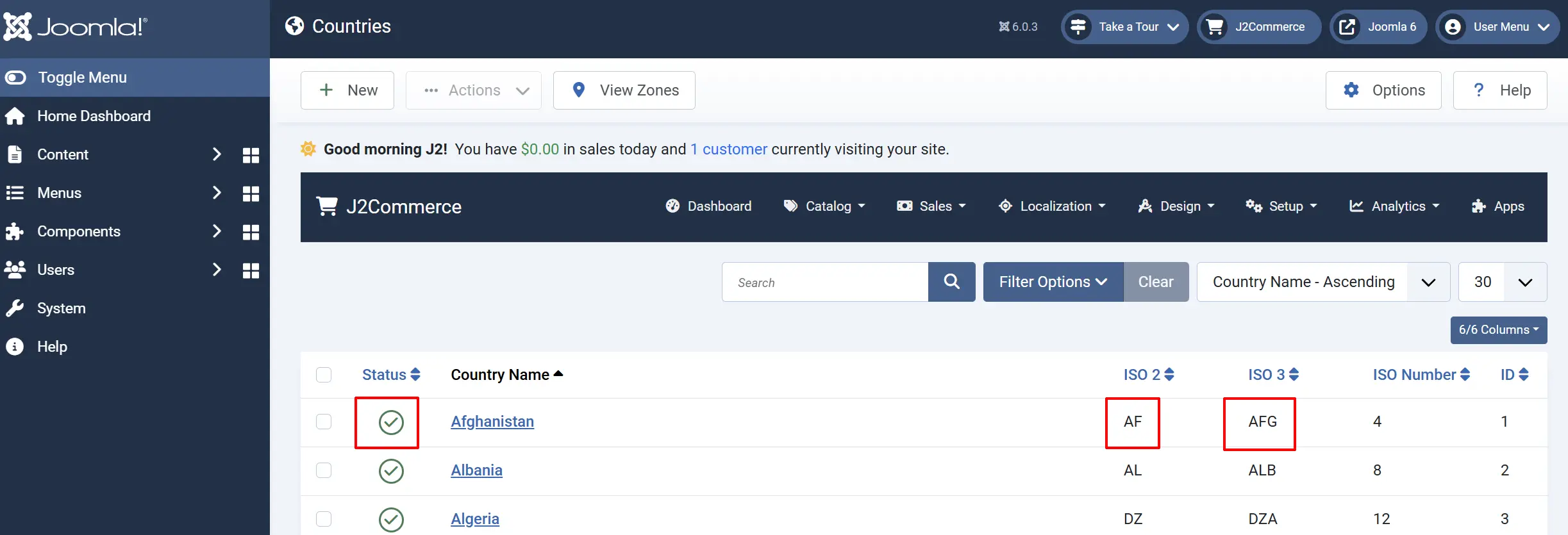The image size is (1568, 535).
Task: Open the User Menu dropdown
Action: click(1497, 27)
